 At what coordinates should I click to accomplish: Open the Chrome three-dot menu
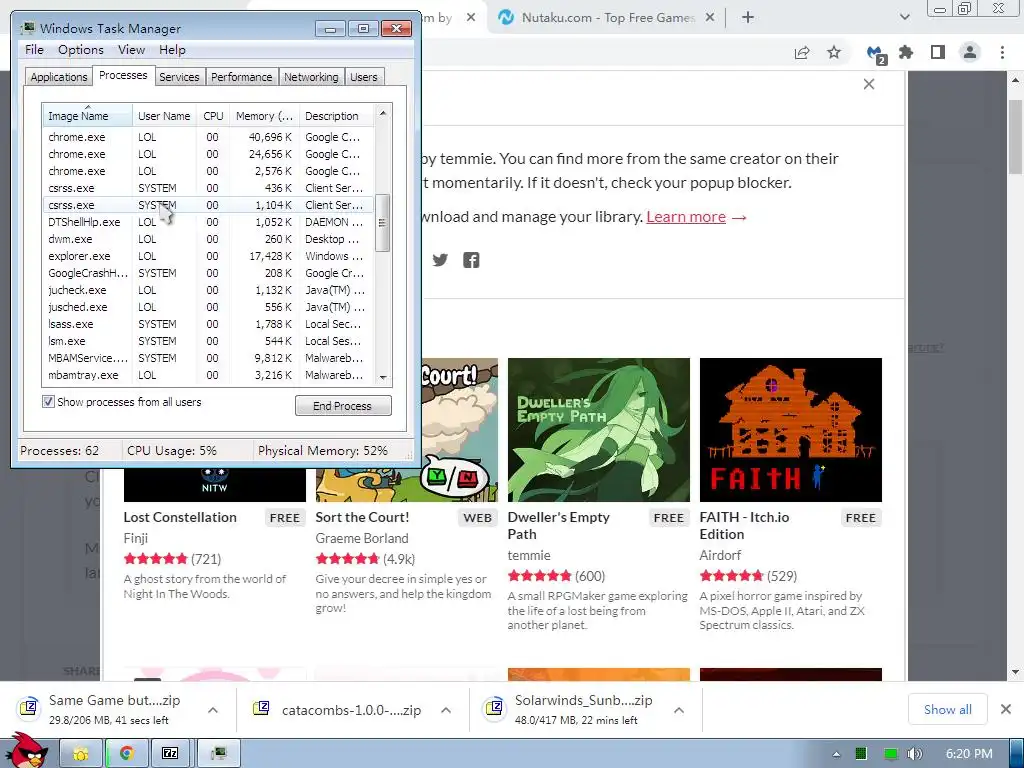1002,52
